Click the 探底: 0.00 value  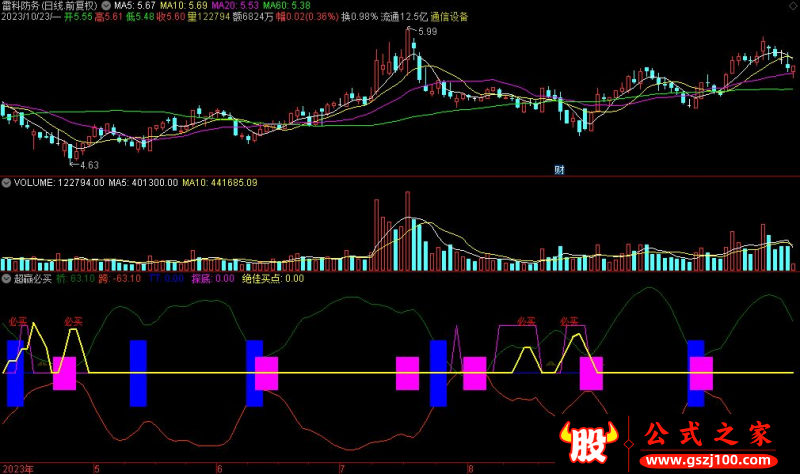point(213,279)
